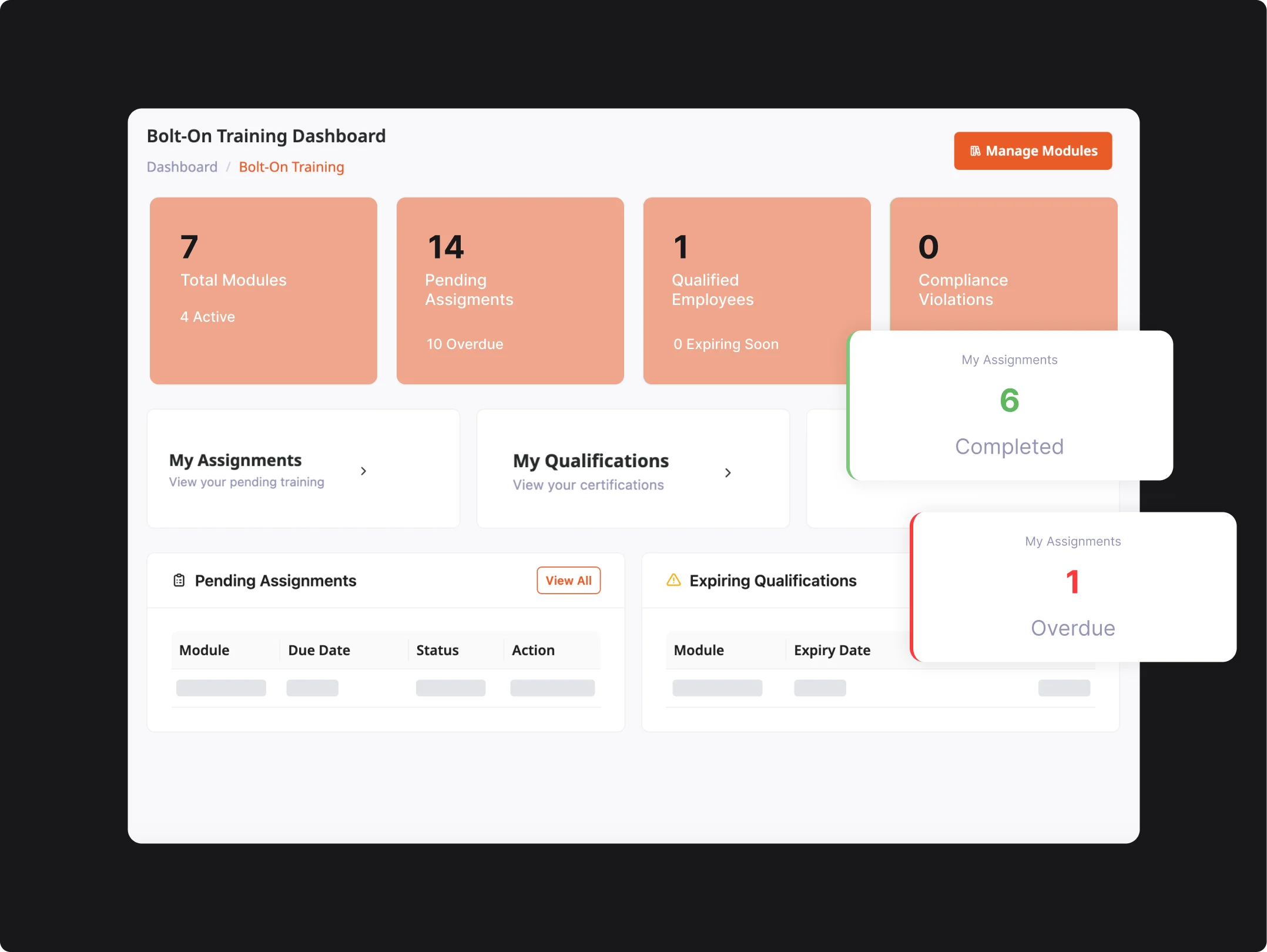Open My Qualifications via its chevron arrow
This screenshot has width=1267, height=952.
pyautogui.click(x=728, y=472)
